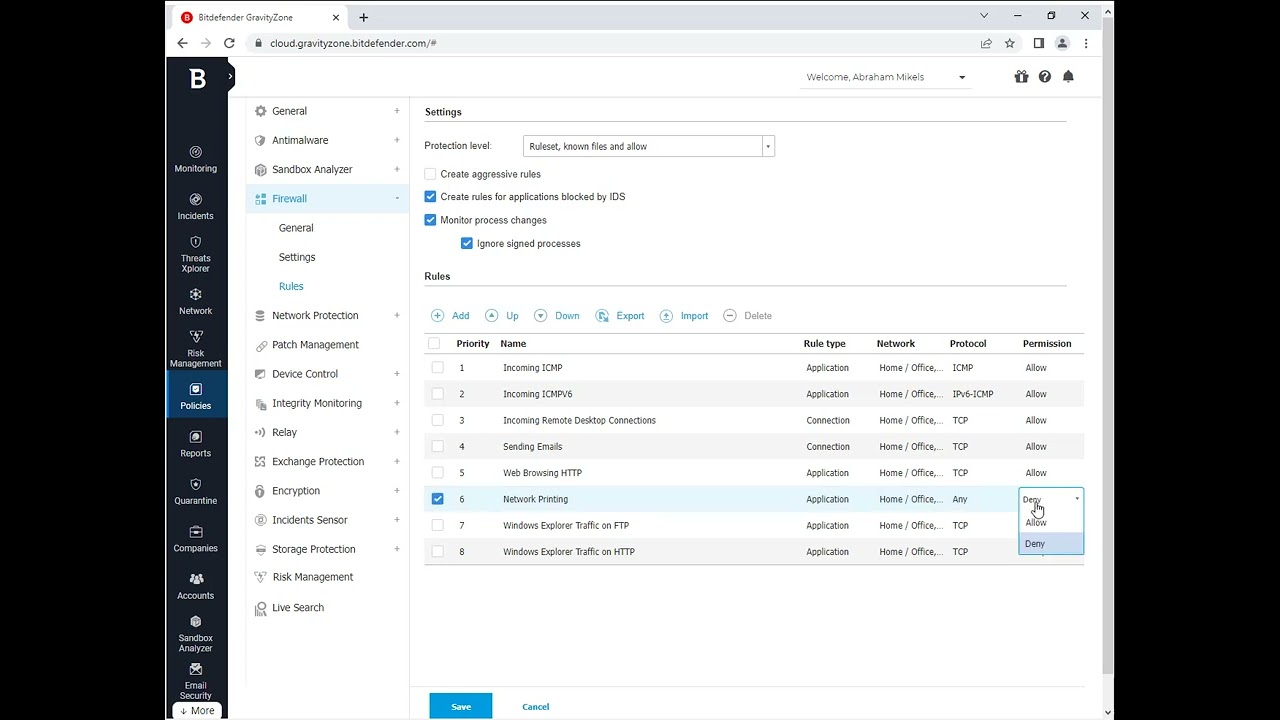1280x720 pixels.
Task: Check the Sending Emails rule checkbox
Action: coord(437,447)
